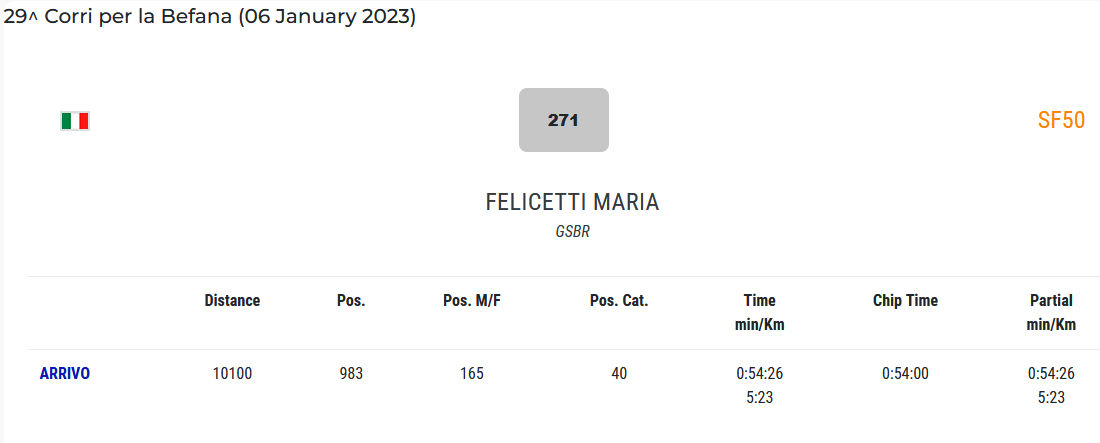Click the ARRIVO checkpoint link

point(65,373)
